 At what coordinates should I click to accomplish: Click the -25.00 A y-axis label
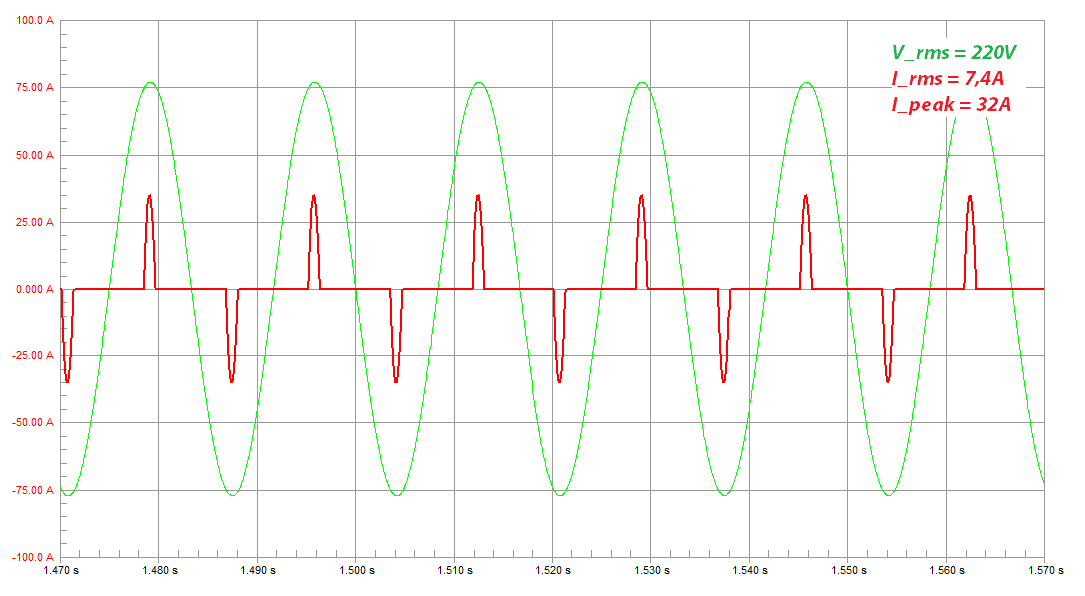point(31,356)
